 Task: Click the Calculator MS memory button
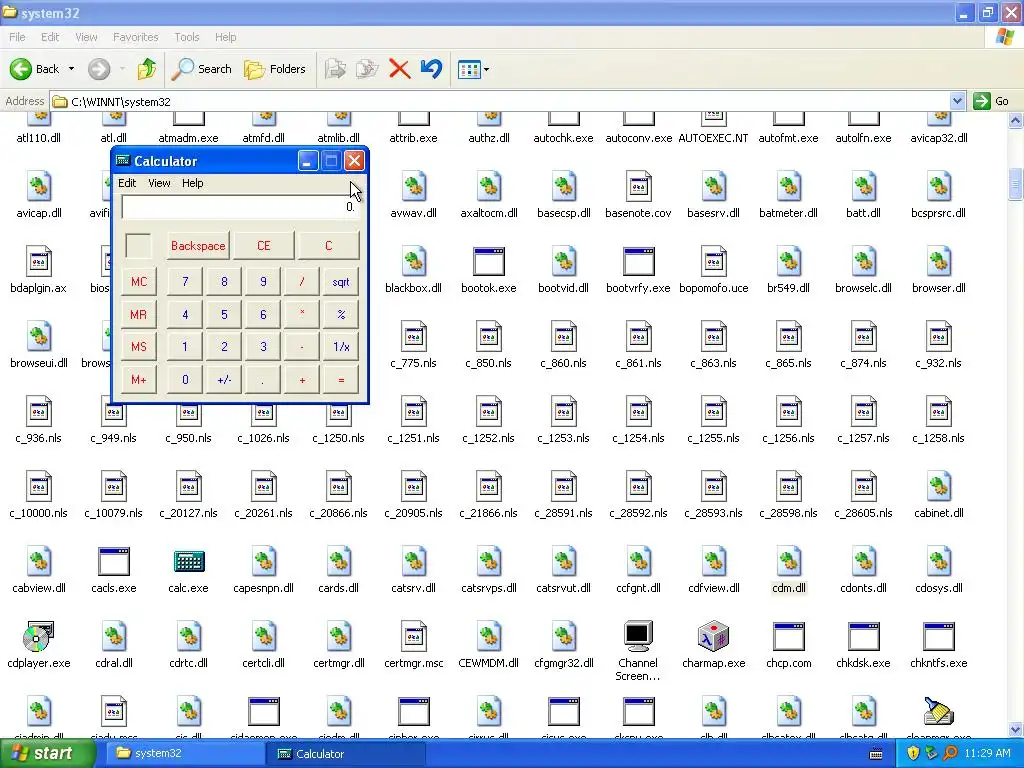138,347
